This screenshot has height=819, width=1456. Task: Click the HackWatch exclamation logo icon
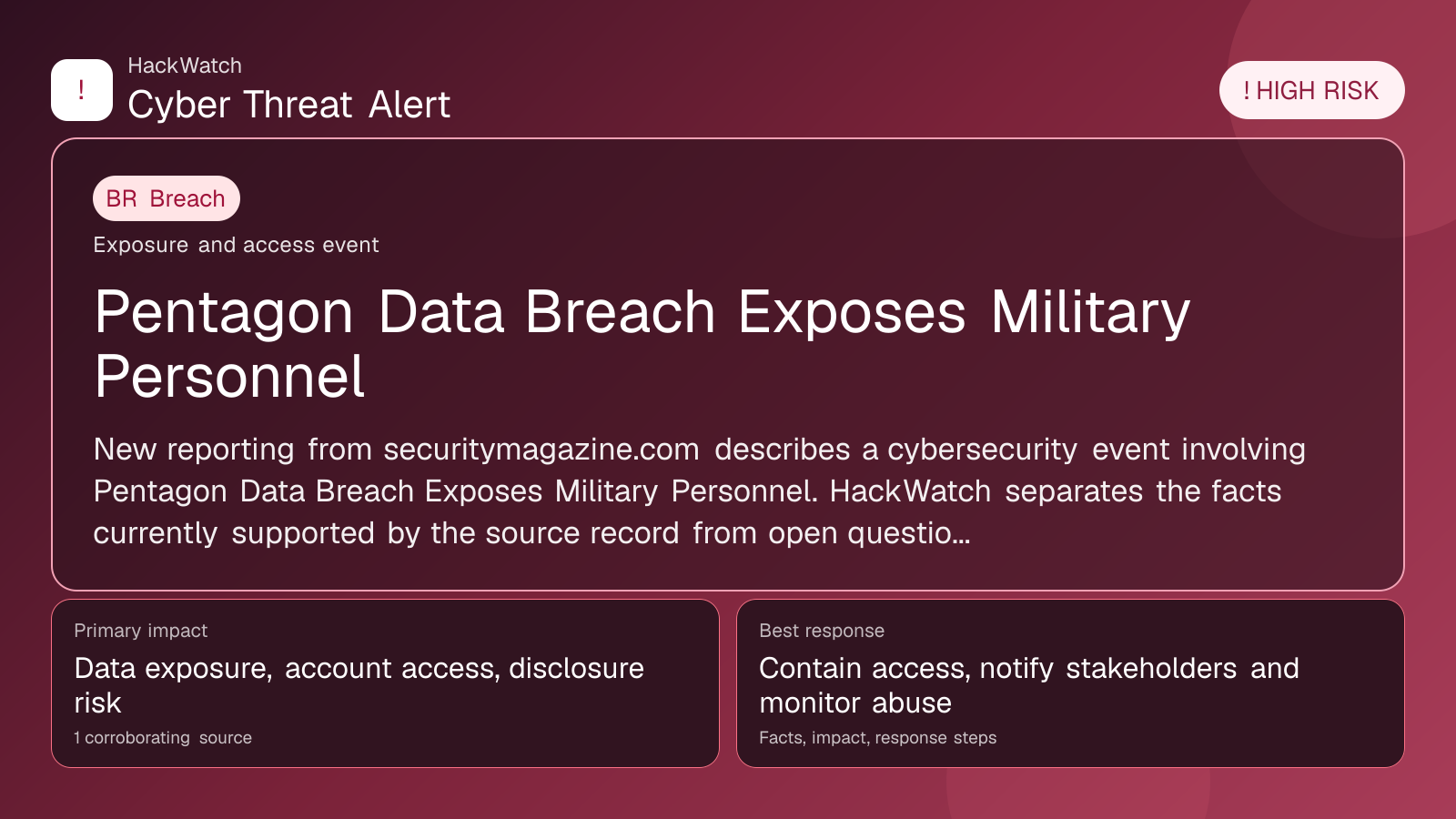click(82, 90)
